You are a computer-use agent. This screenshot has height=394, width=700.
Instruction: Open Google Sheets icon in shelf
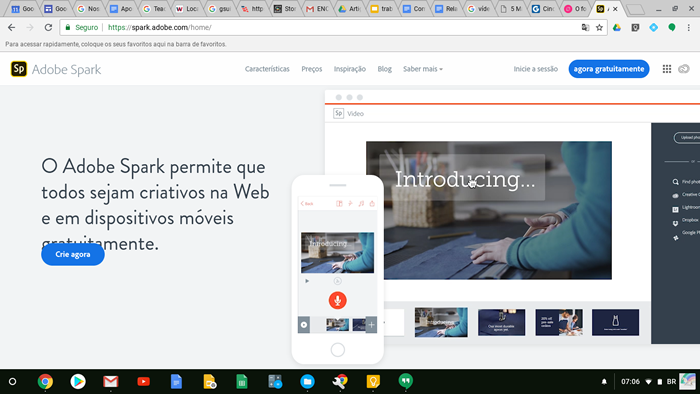pos(242,382)
